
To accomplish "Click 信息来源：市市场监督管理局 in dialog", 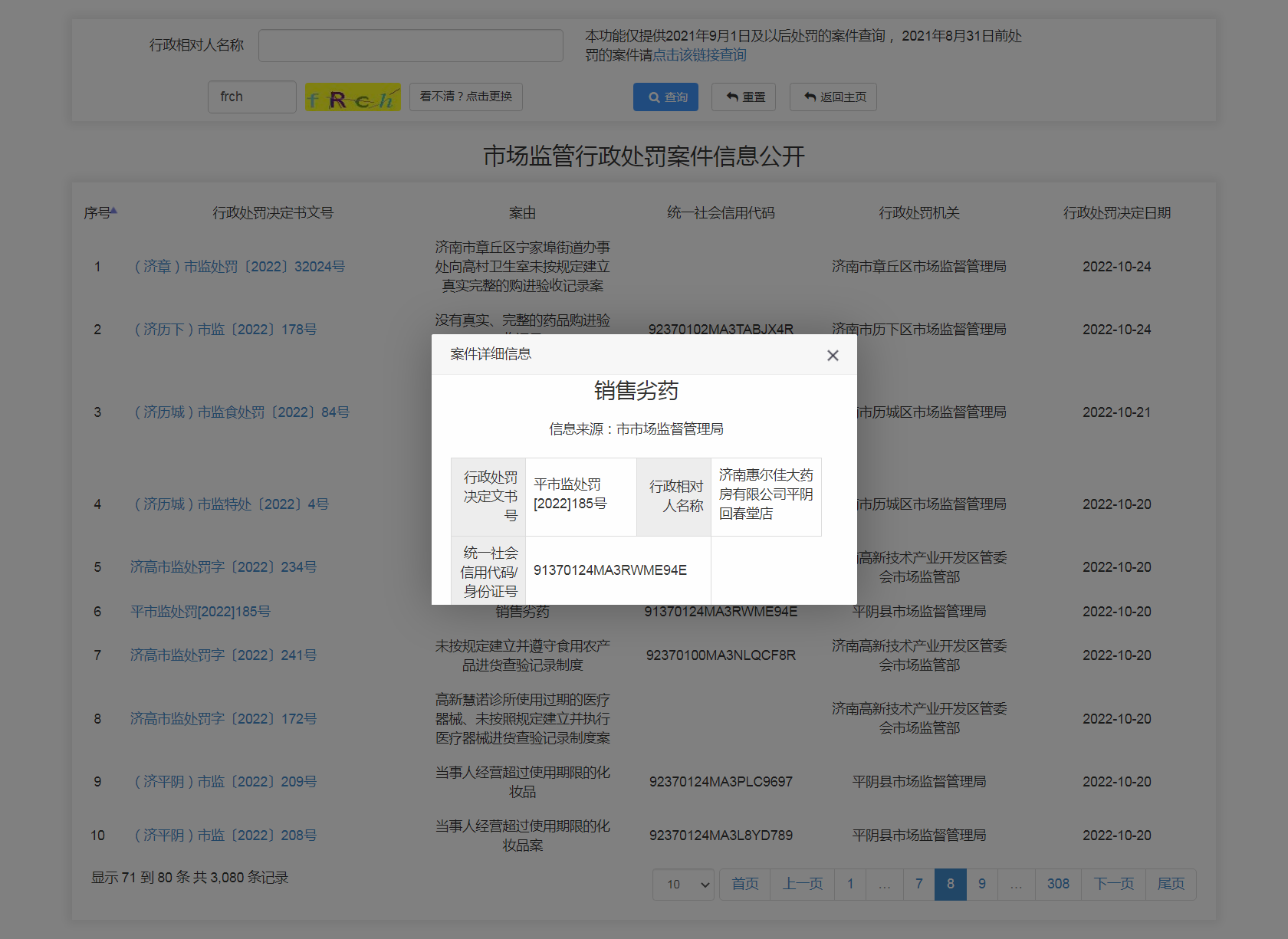I will [636, 429].
